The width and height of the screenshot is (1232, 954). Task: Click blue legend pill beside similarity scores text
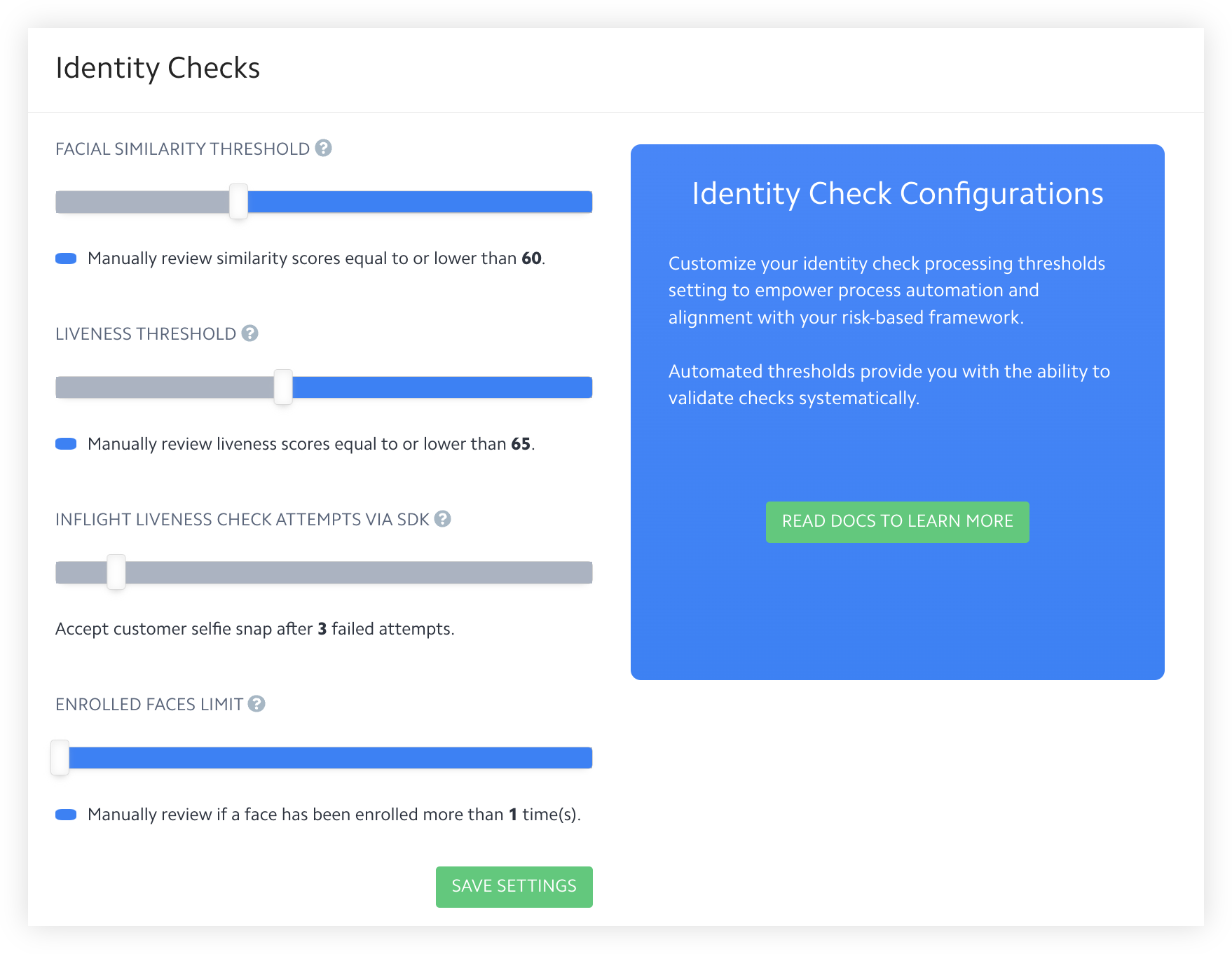pyautogui.click(x=66, y=259)
